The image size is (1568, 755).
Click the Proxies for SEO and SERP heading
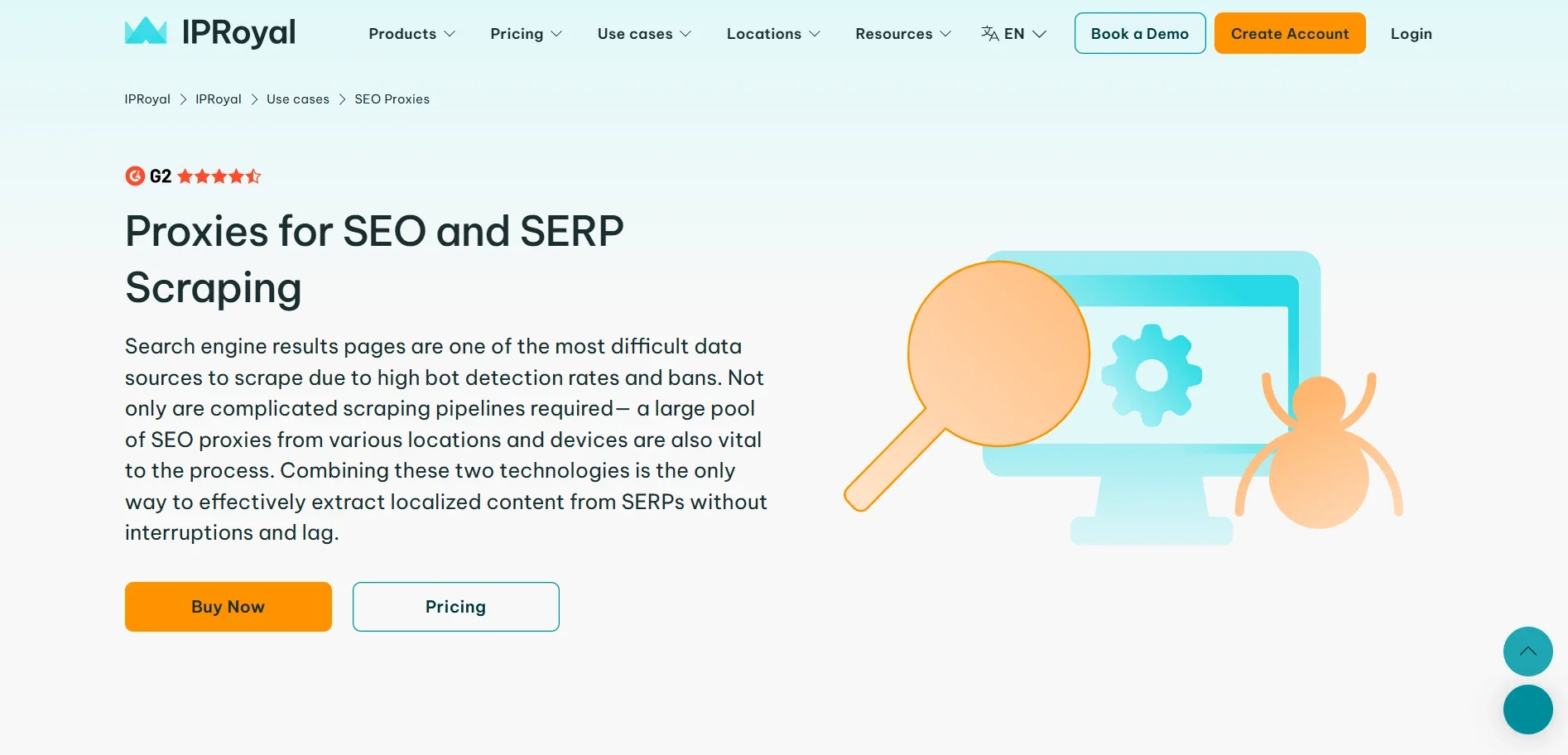tap(374, 259)
